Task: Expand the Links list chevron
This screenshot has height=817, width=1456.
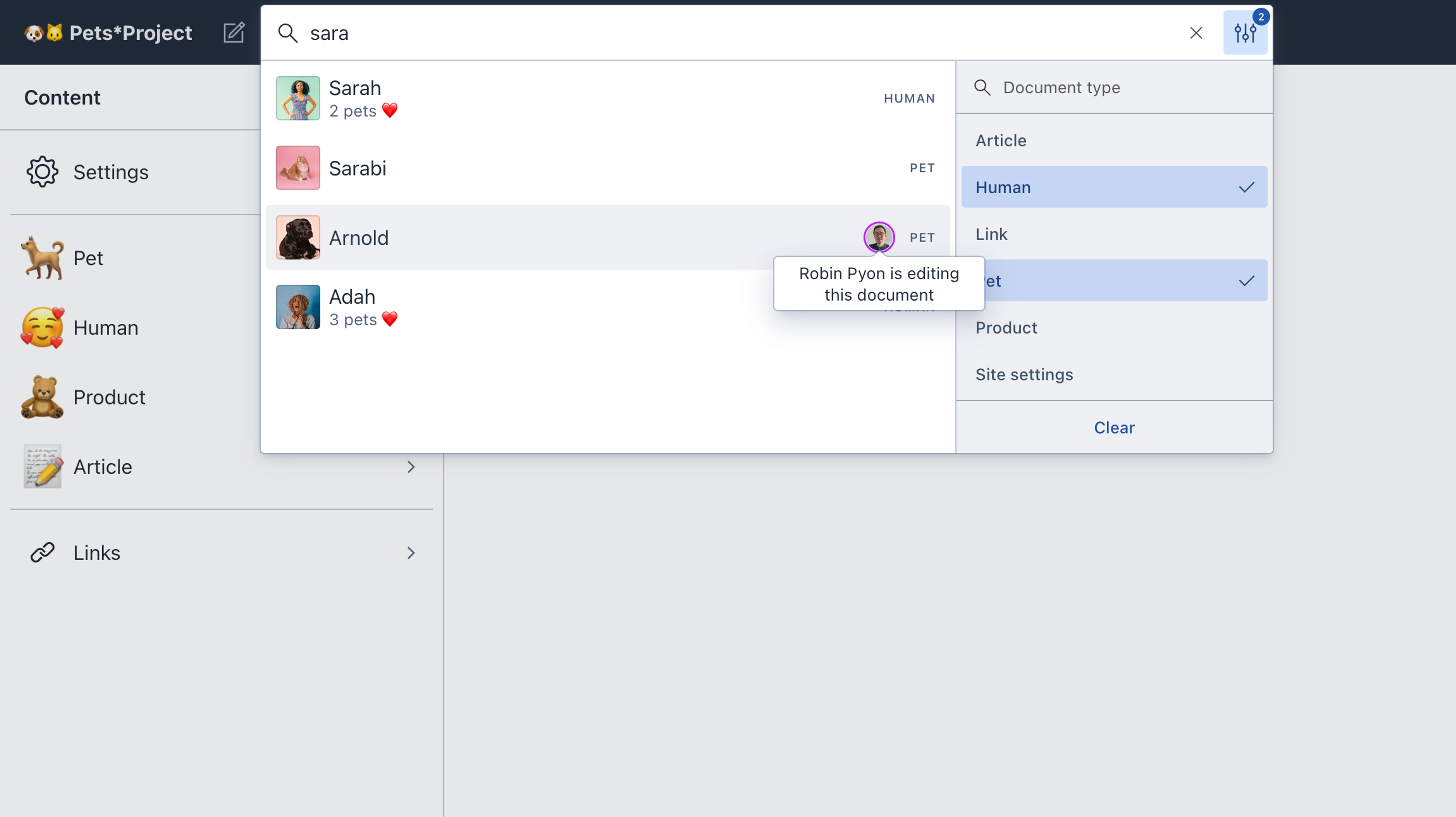Action: click(411, 553)
